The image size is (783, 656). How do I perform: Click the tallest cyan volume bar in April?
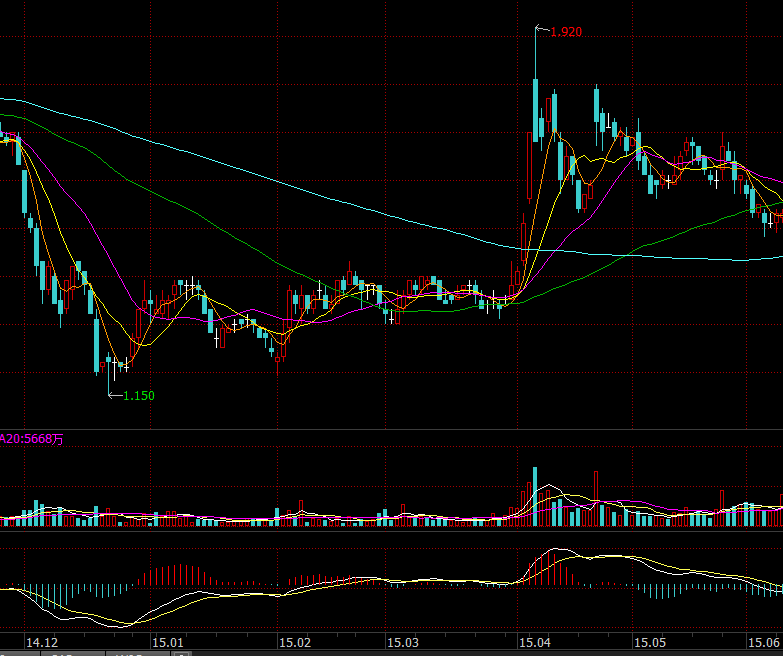pyautogui.click(x=535, y=497)
